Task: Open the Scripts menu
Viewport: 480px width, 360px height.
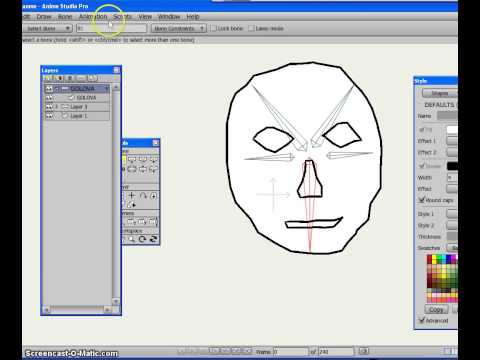Action: coord(122,17)
